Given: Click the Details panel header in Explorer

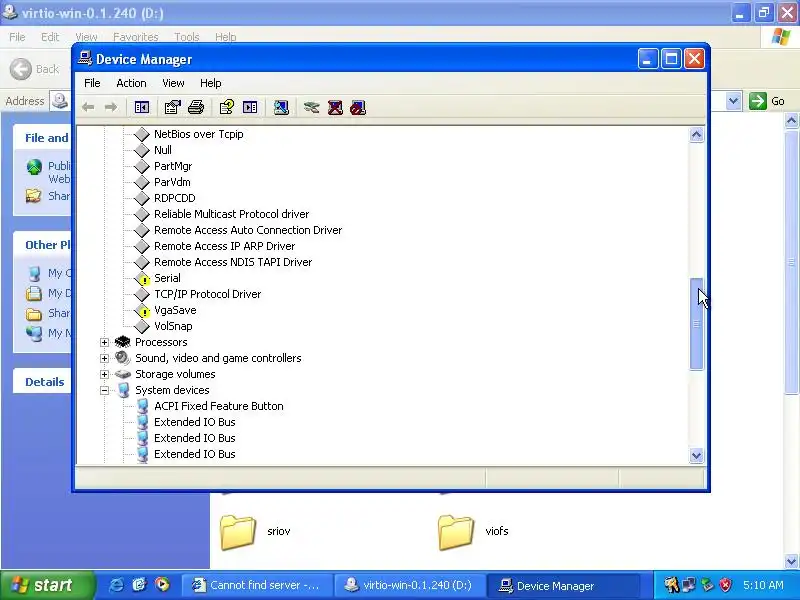Looking at the screenshot, I should (x=42, y=382).
